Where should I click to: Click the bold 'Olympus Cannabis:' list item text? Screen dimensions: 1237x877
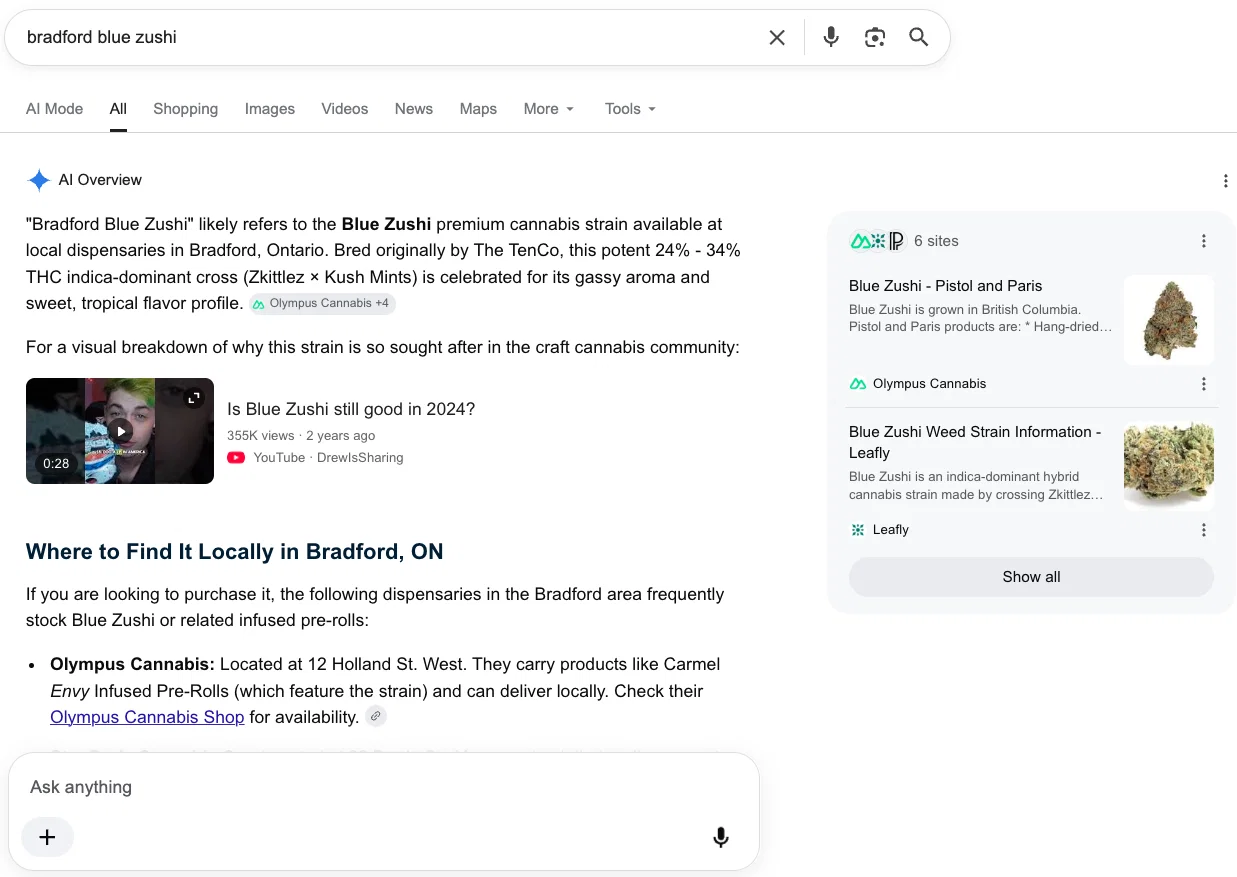(132, 664)
